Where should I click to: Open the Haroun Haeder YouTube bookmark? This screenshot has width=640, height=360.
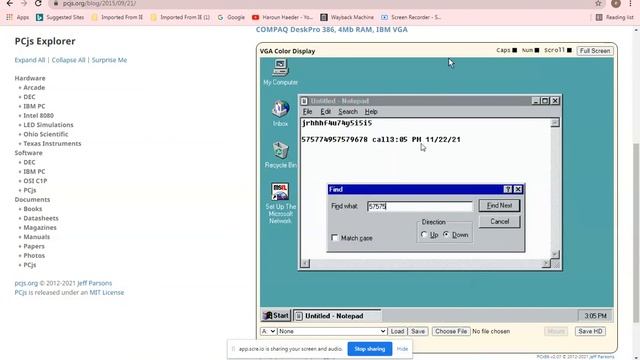pyautogui.click(x=282, y=17)
